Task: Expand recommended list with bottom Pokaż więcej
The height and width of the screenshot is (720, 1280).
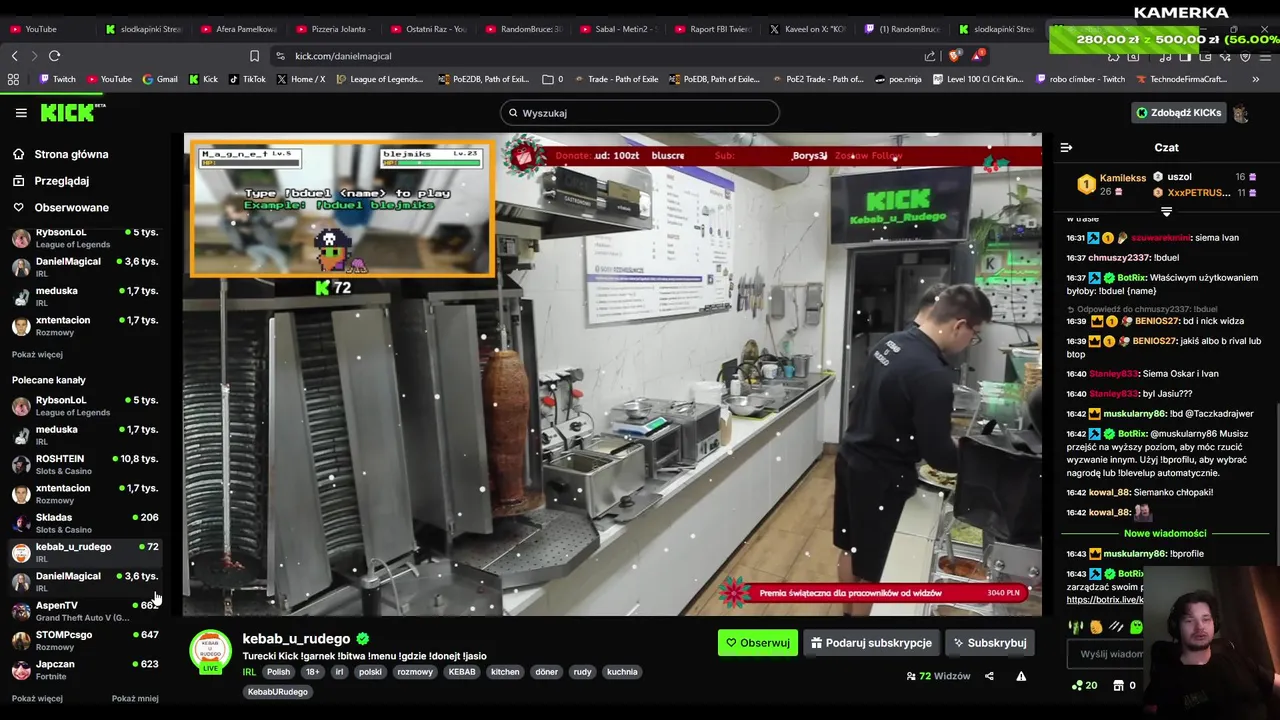Action: [37, 698]
